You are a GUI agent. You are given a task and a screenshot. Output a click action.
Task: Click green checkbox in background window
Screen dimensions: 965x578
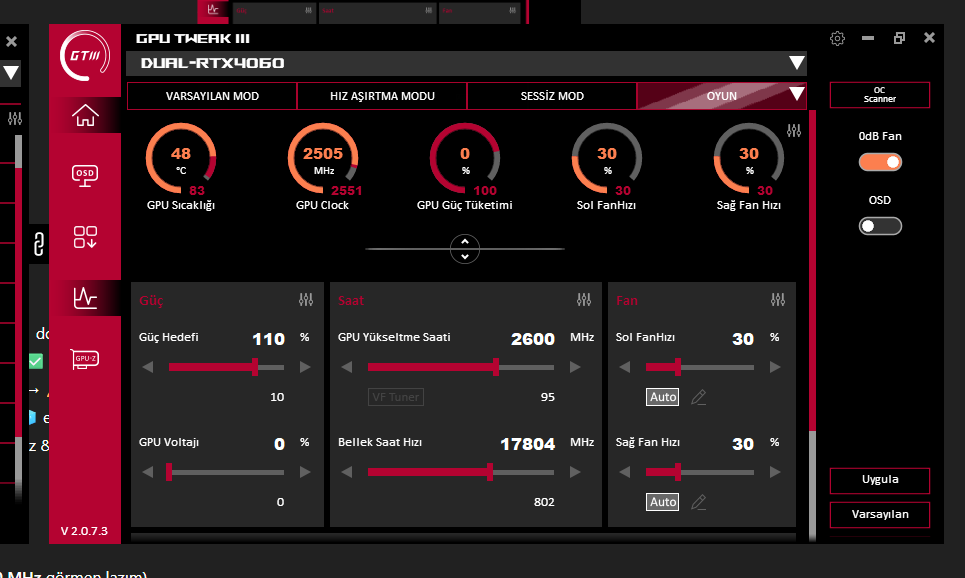pyautogui.click(x=36, y=361)
